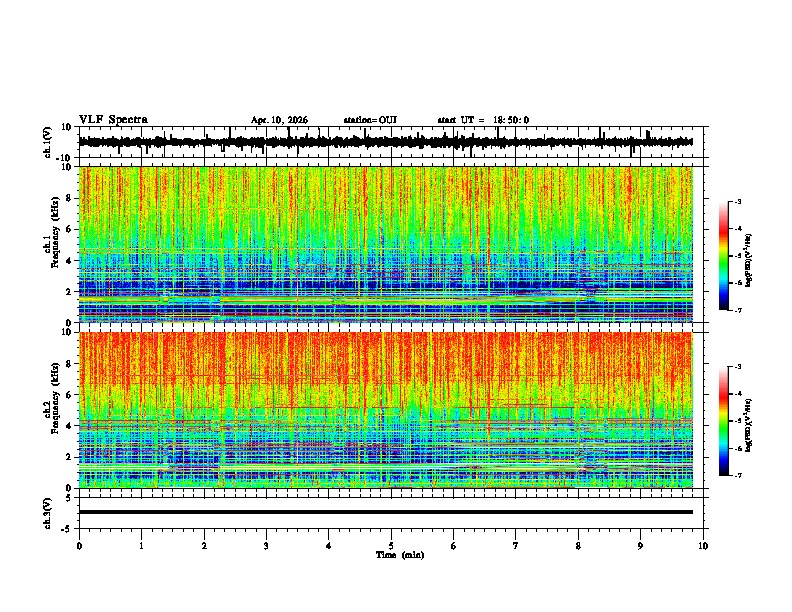
Task: Click the "-7" tick on ch.2 color bar
Action: [737, 475]
